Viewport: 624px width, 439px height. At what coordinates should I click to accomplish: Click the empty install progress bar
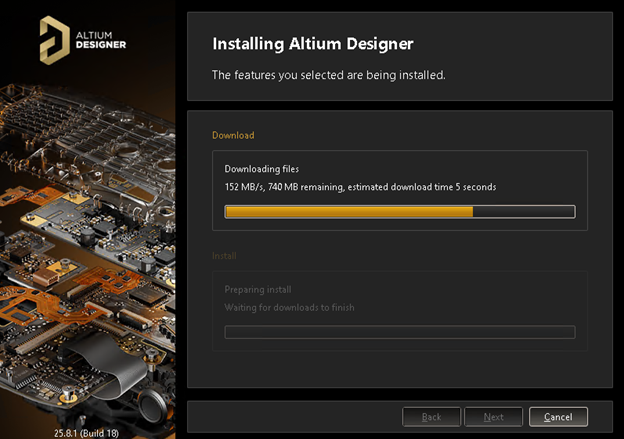coord(399,332)
